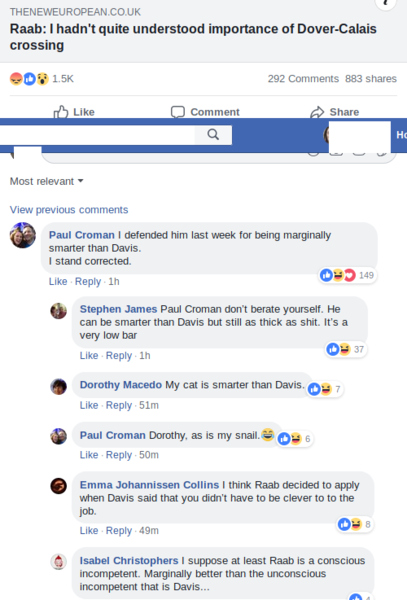Screen dimensions: 407x600
Task: Open the Raab Dover-Calais article headline
Action: pos(193,37)
